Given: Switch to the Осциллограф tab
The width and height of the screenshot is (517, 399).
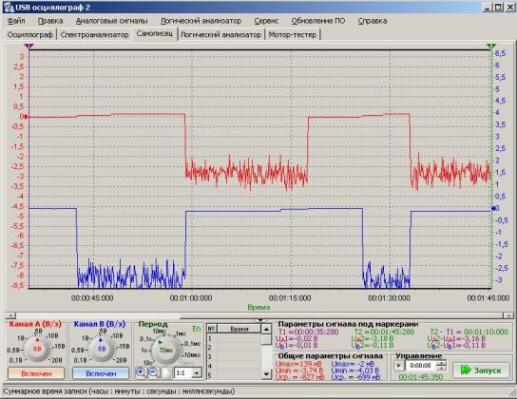Looking at the screenshot, I should pos(30,34).
